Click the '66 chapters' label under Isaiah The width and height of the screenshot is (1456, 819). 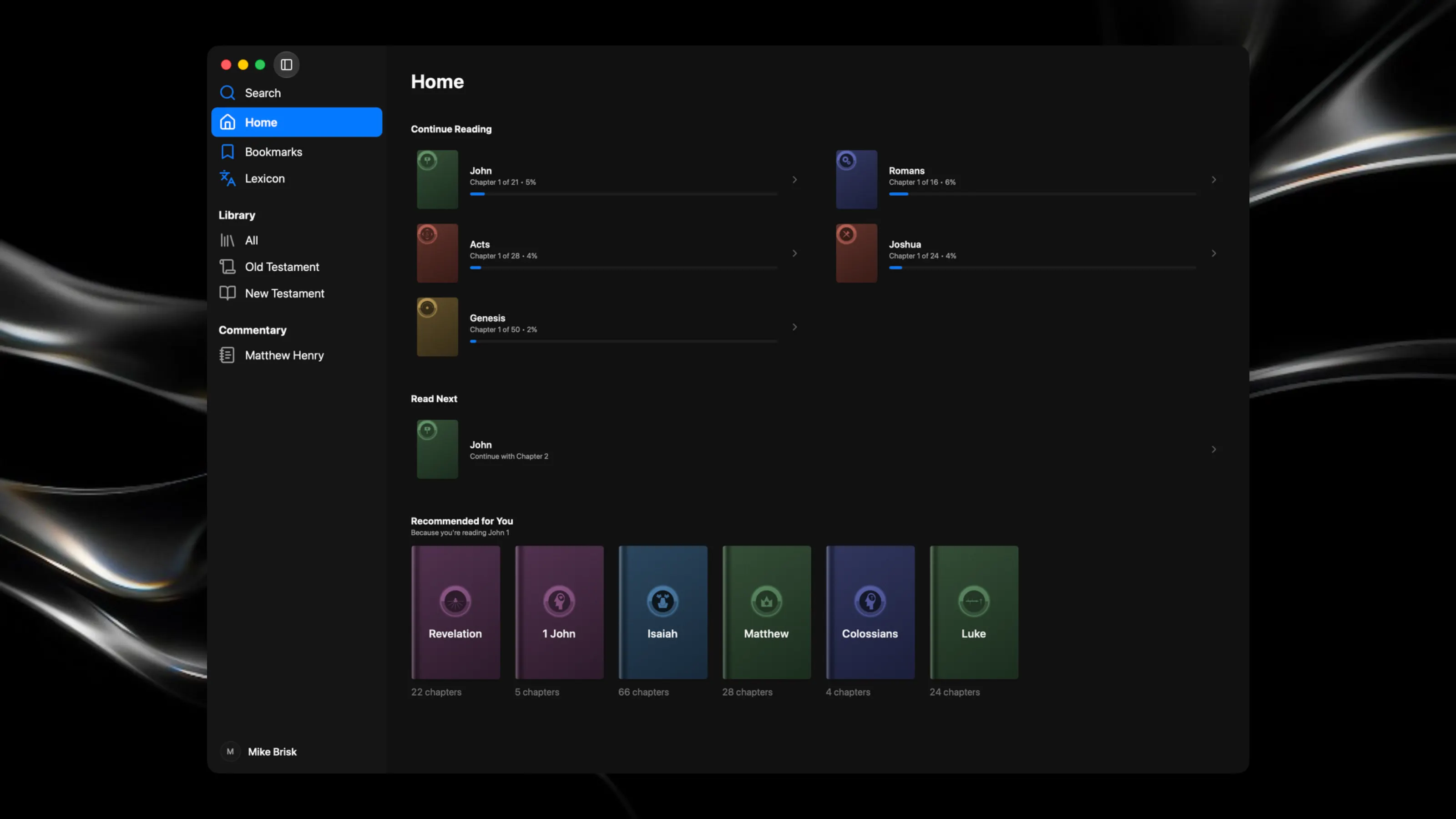click(x=643, y=692)
